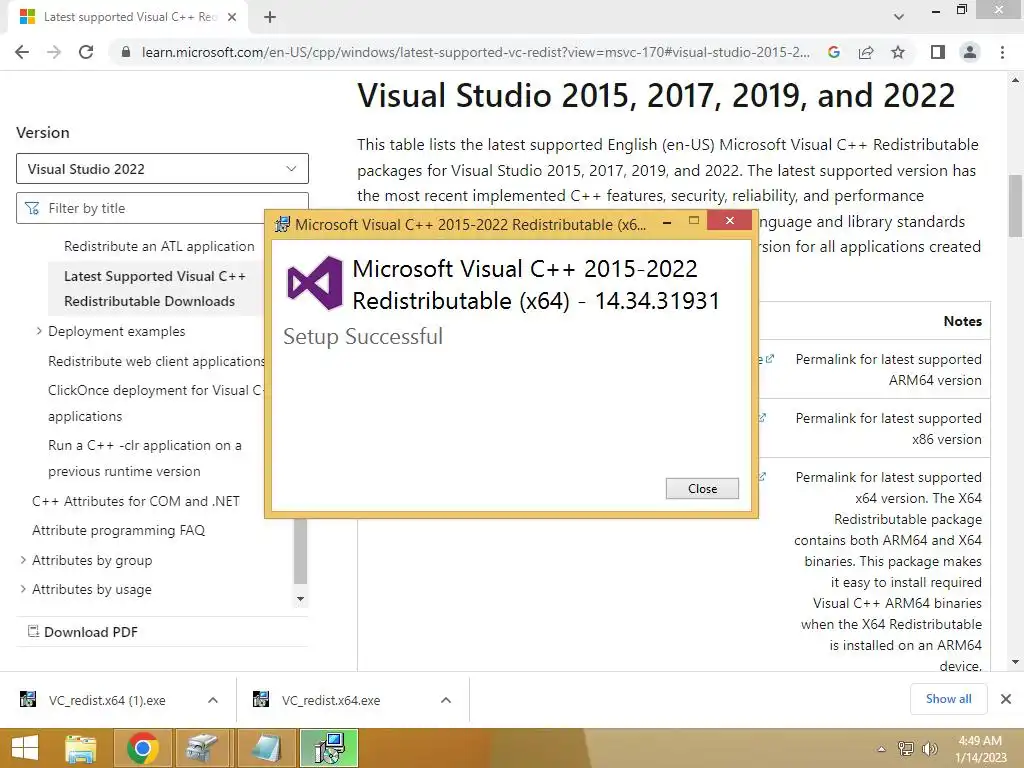Open the Google icon in the address bar
The image size is (1024, 768).
click(x=833, y=52)
